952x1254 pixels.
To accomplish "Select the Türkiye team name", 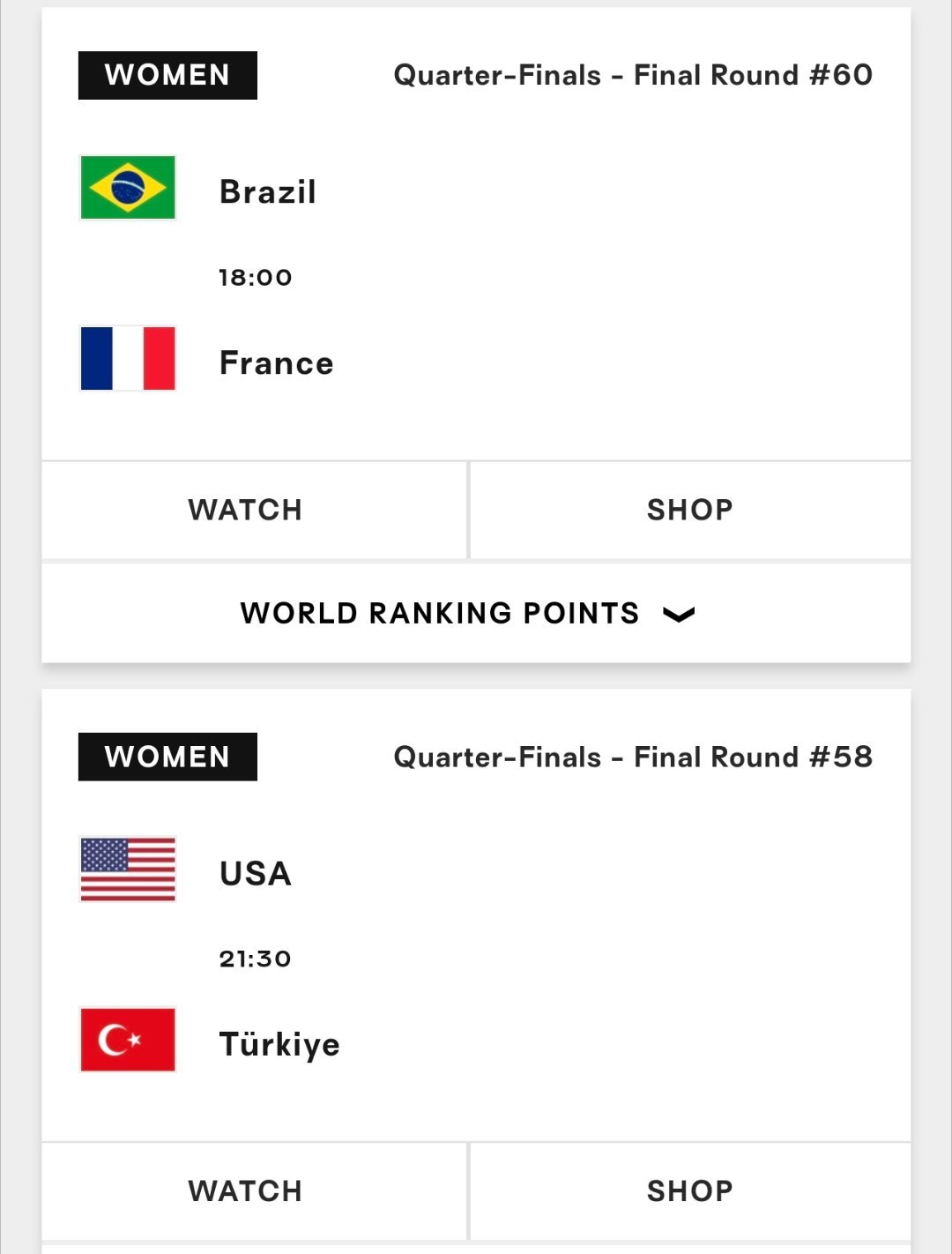I will point(279,1044).
